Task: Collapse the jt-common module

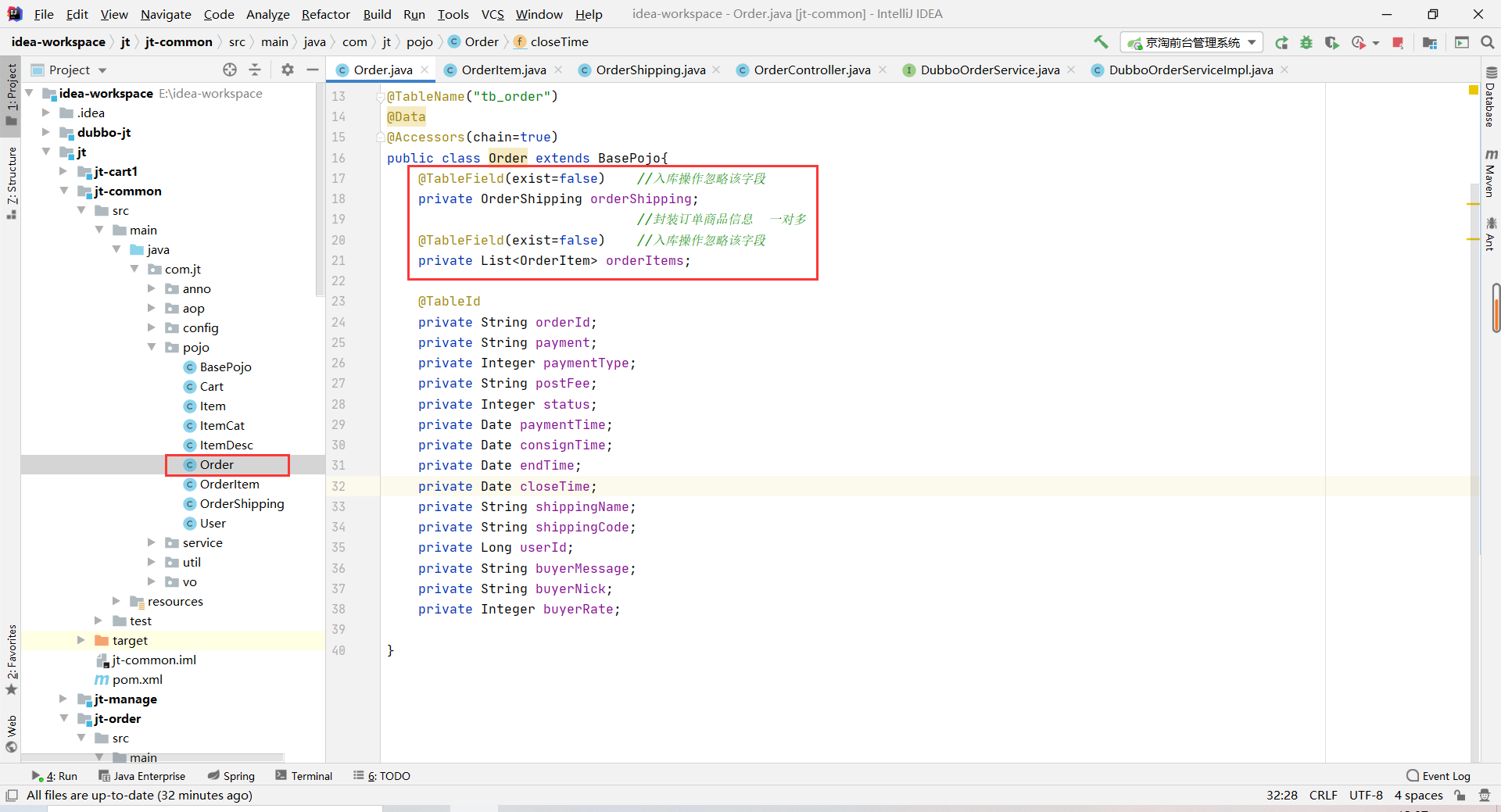Action: tap(63, 191)
